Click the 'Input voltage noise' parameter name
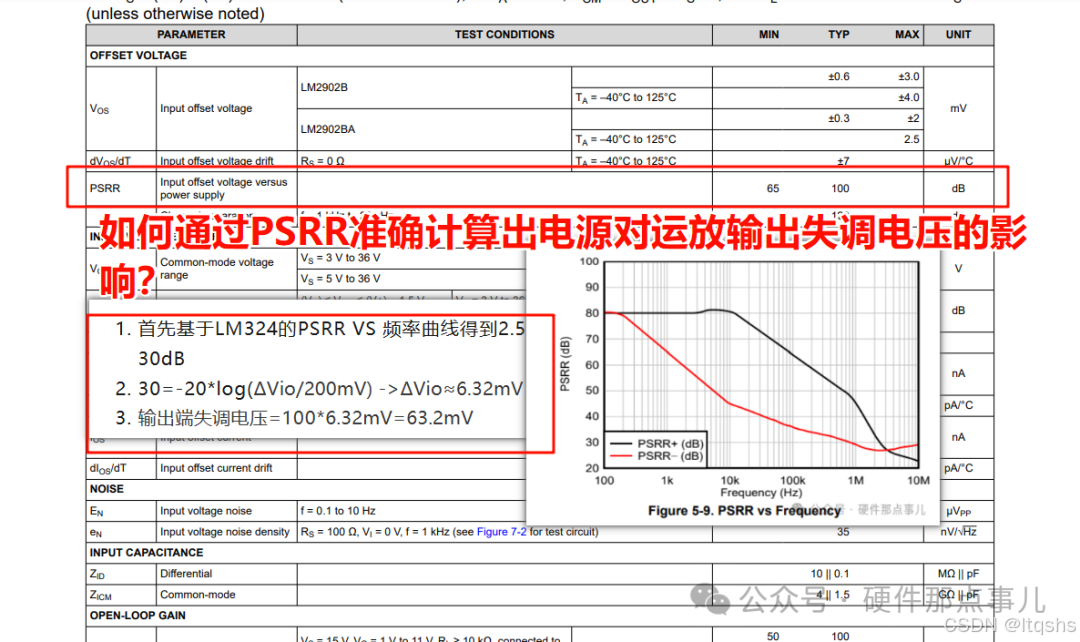Image resolution: width=1080 pixels, height=642 pixels. pyautogui.click(x=206, y=510)
